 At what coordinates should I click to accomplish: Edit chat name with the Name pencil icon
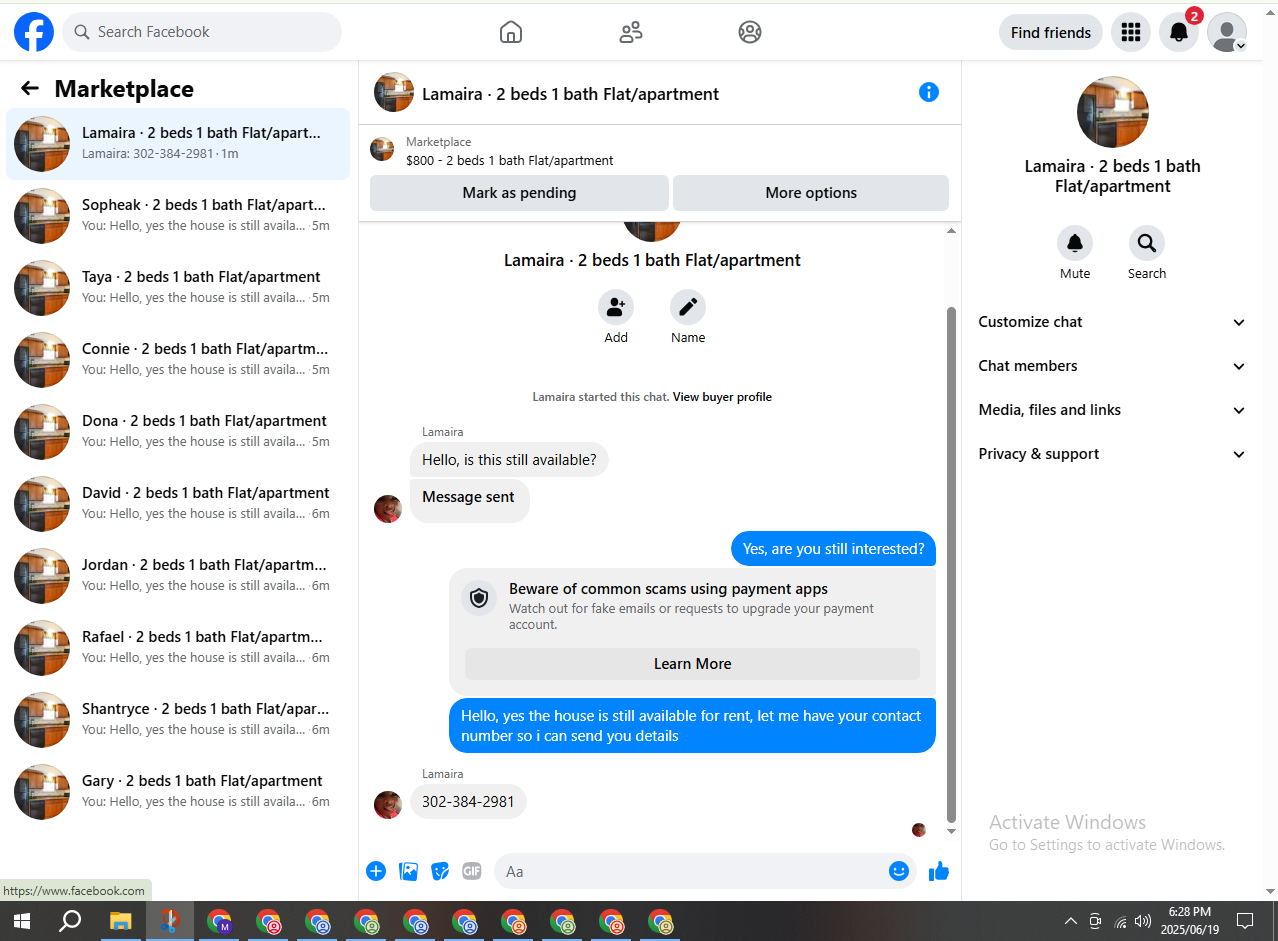pyautogui.click(x=688, y=307)
